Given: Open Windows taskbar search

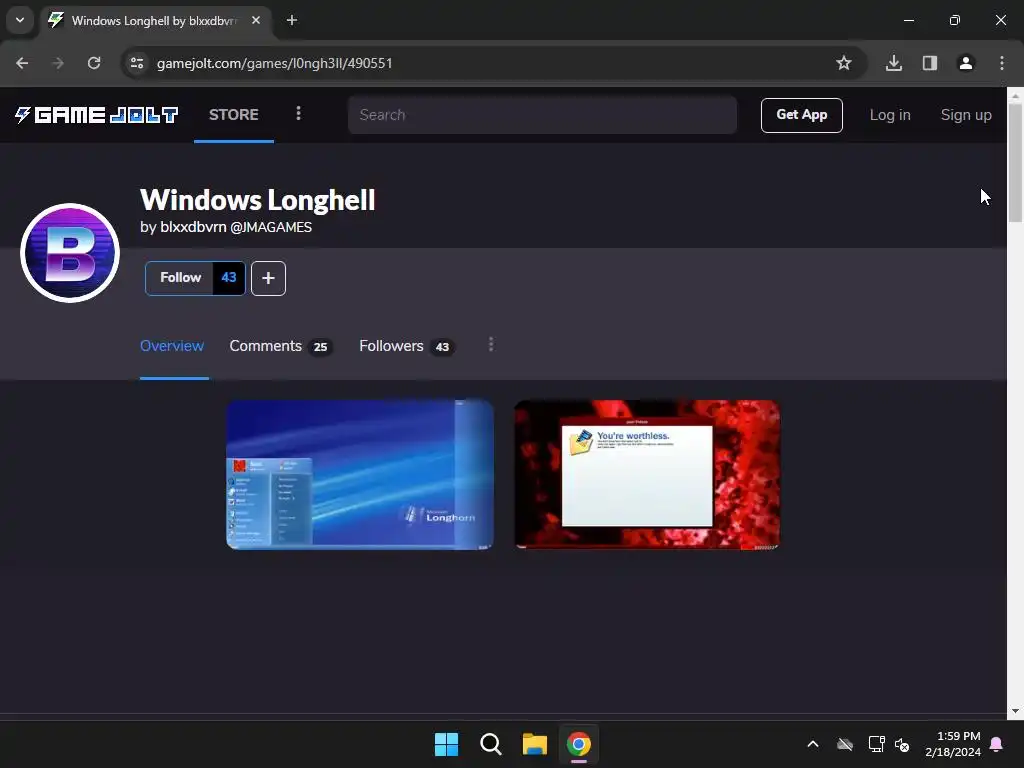Looking at the screenshot, I should pos(490,744).
